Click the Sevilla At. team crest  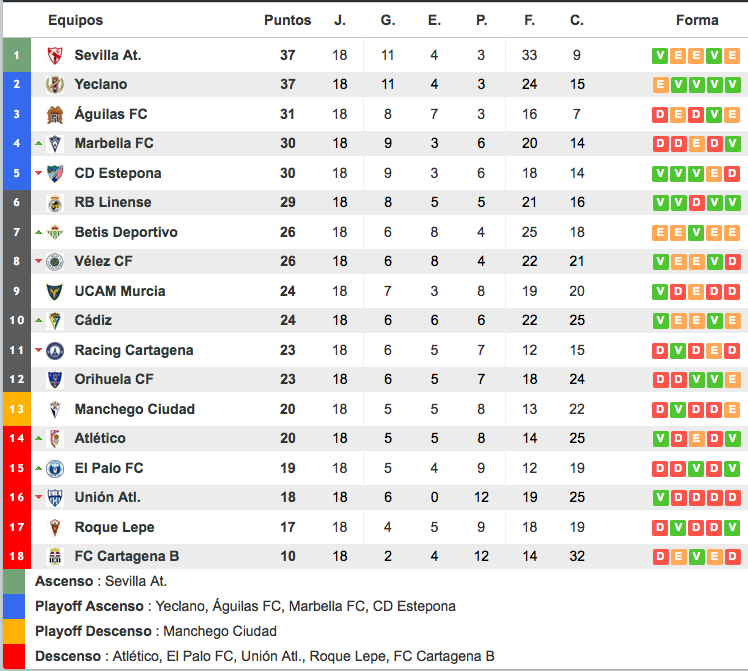[x=55, y=56]
